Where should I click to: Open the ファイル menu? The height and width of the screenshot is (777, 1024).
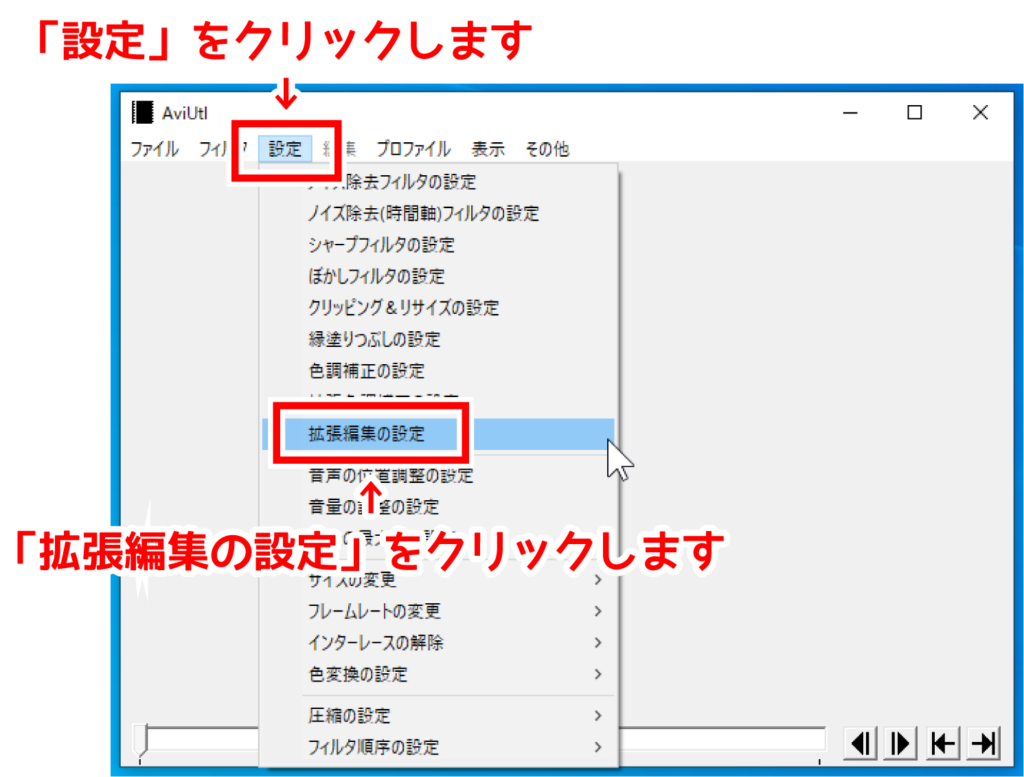pyautogui.click(x=154, y=149)
